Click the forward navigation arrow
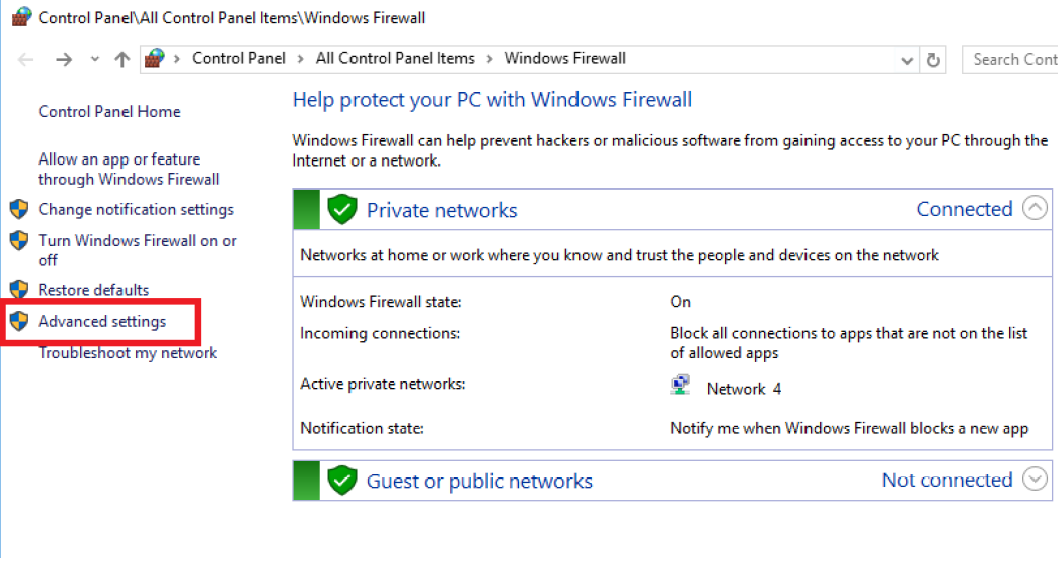Viewport: 1058px width, 569px height. 64,60
